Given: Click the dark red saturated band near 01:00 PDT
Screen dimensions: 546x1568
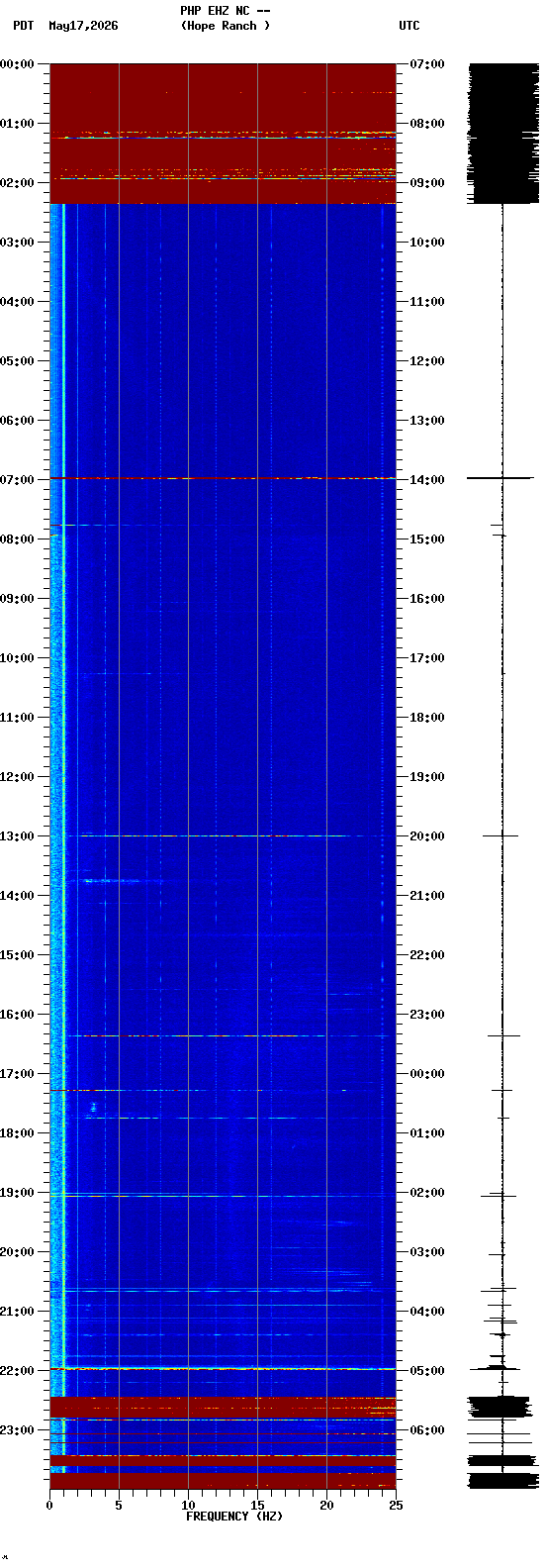Looking at the screenshot, I should click(223, 133).
